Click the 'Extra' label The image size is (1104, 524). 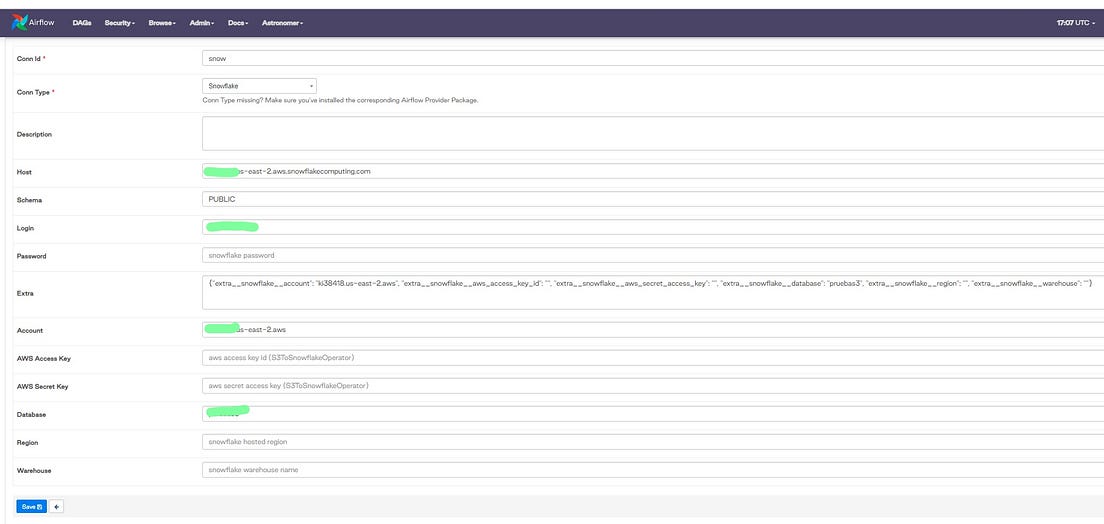[x=25, y=293]
